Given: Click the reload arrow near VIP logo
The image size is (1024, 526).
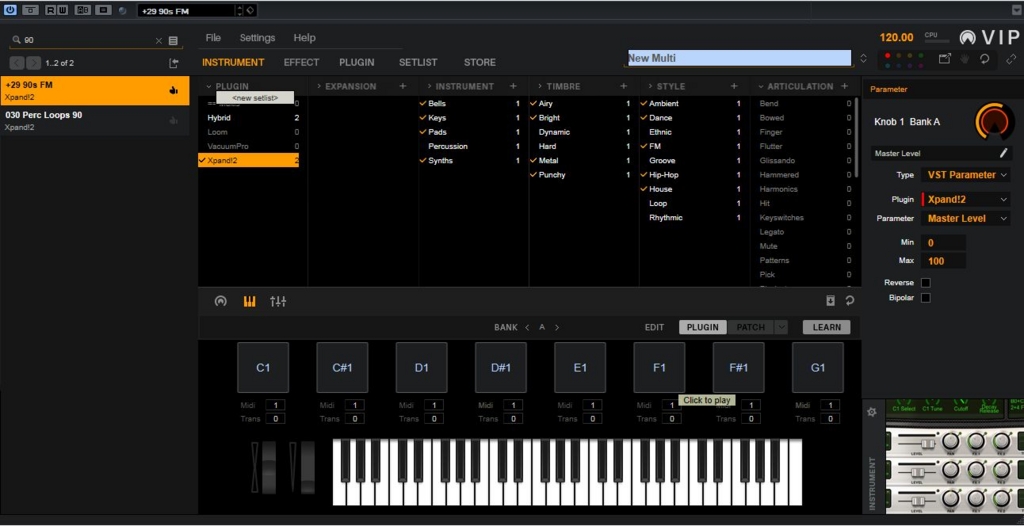Looking at the screenshot, I should [x=984, y=59].
